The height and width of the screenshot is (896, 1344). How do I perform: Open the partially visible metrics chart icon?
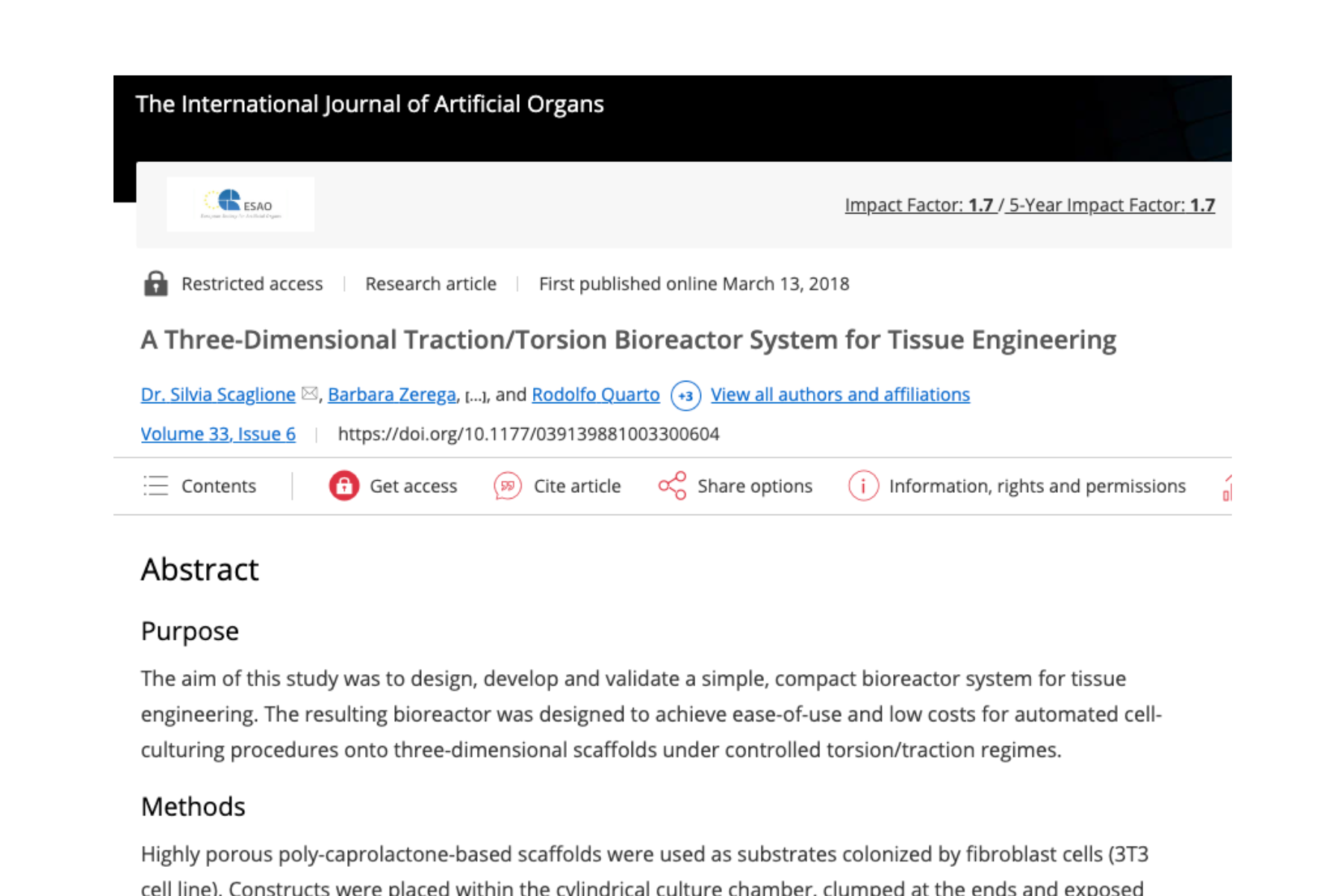click(1227, 488)
